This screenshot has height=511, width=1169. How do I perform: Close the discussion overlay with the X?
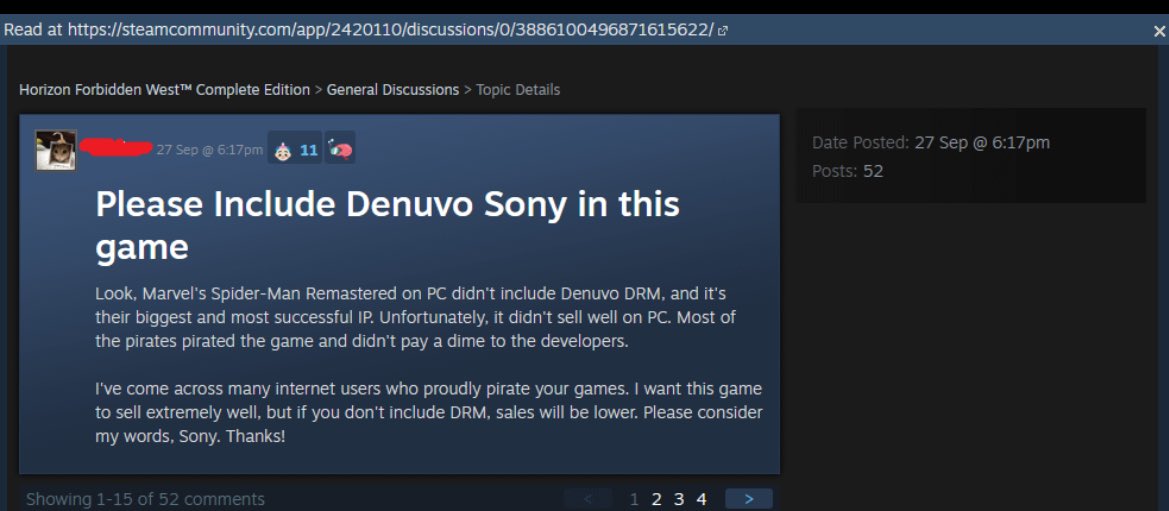tap(1159, 31)
